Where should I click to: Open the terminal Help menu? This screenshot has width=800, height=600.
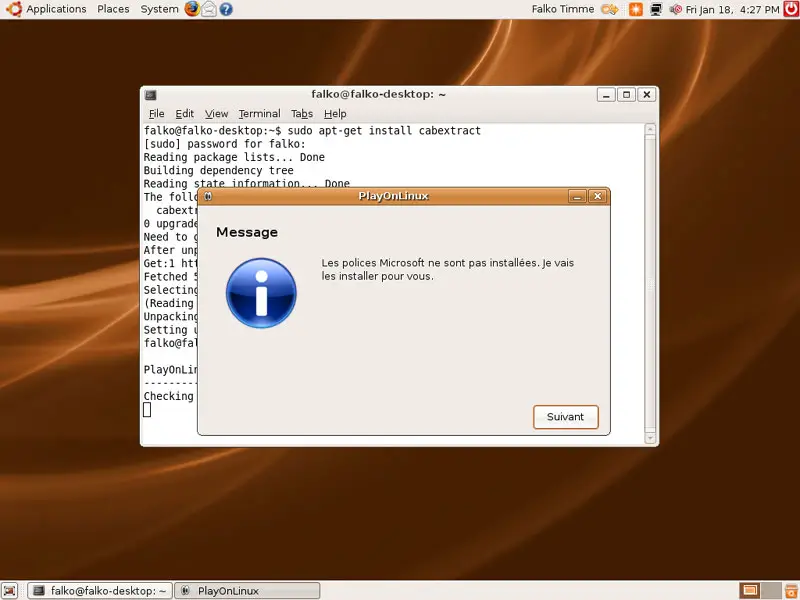pyautogui.click(x=335, y=114)
